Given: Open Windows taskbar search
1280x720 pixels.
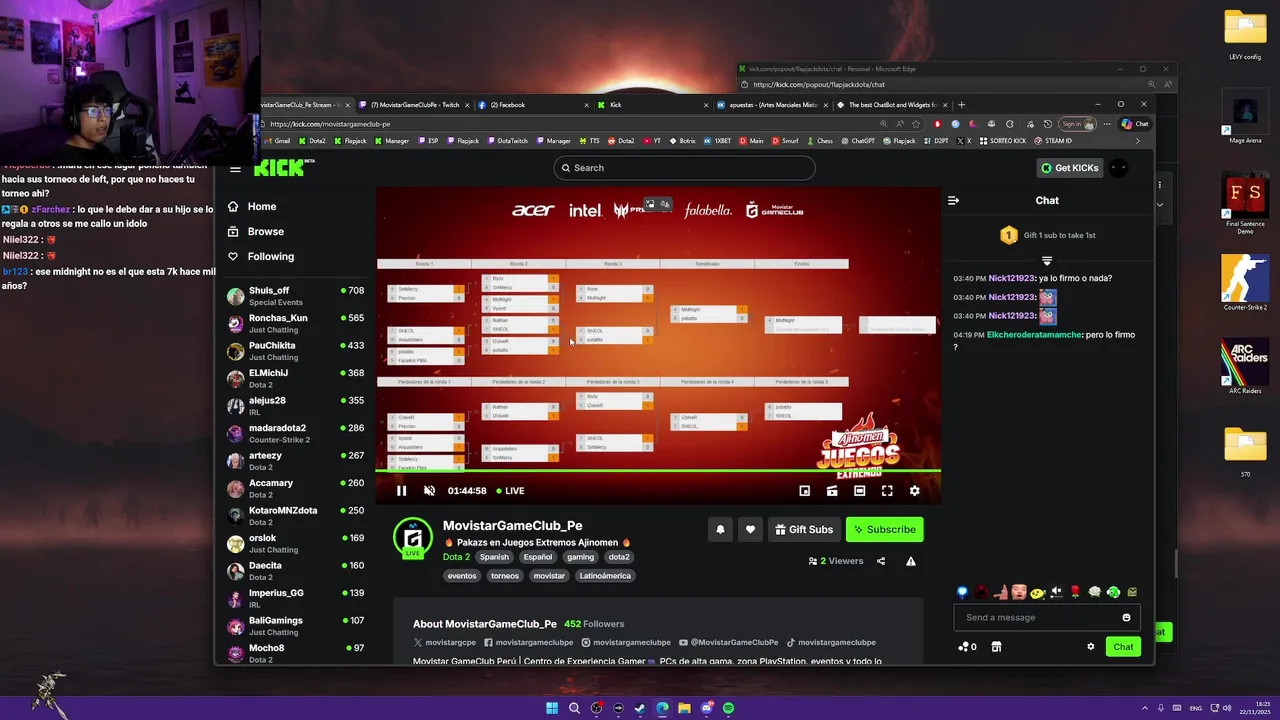Looking at the screenshot, I should click(574, 708).
